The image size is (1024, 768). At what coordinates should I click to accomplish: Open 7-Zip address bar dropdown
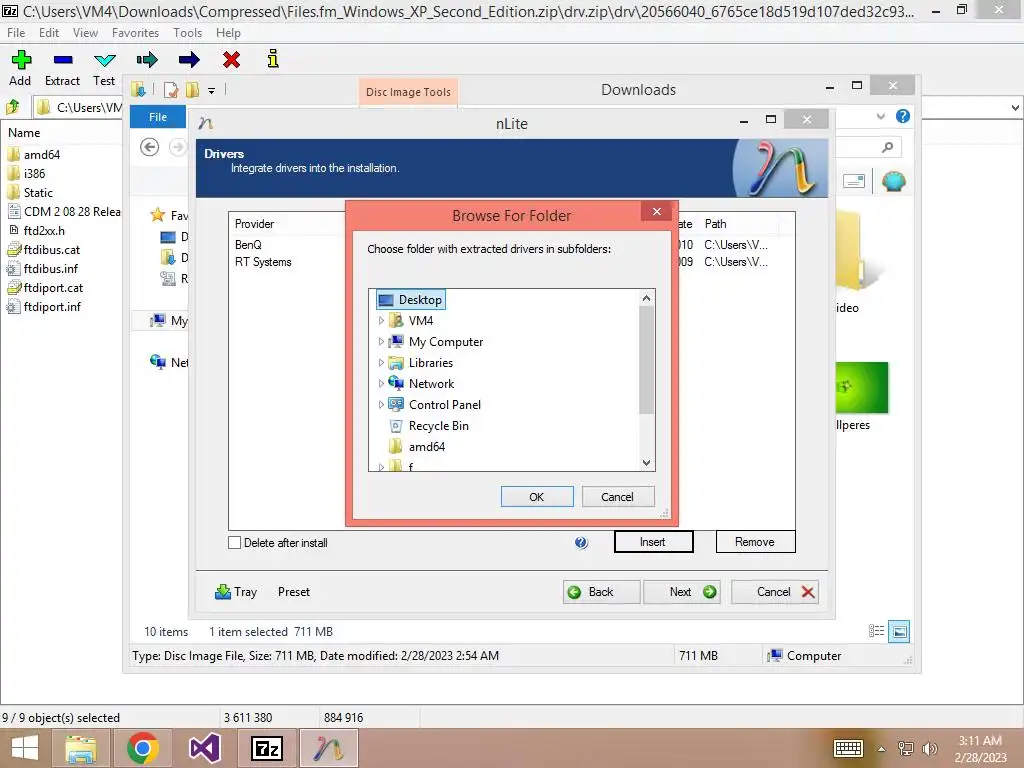[x=1016, y=107]
